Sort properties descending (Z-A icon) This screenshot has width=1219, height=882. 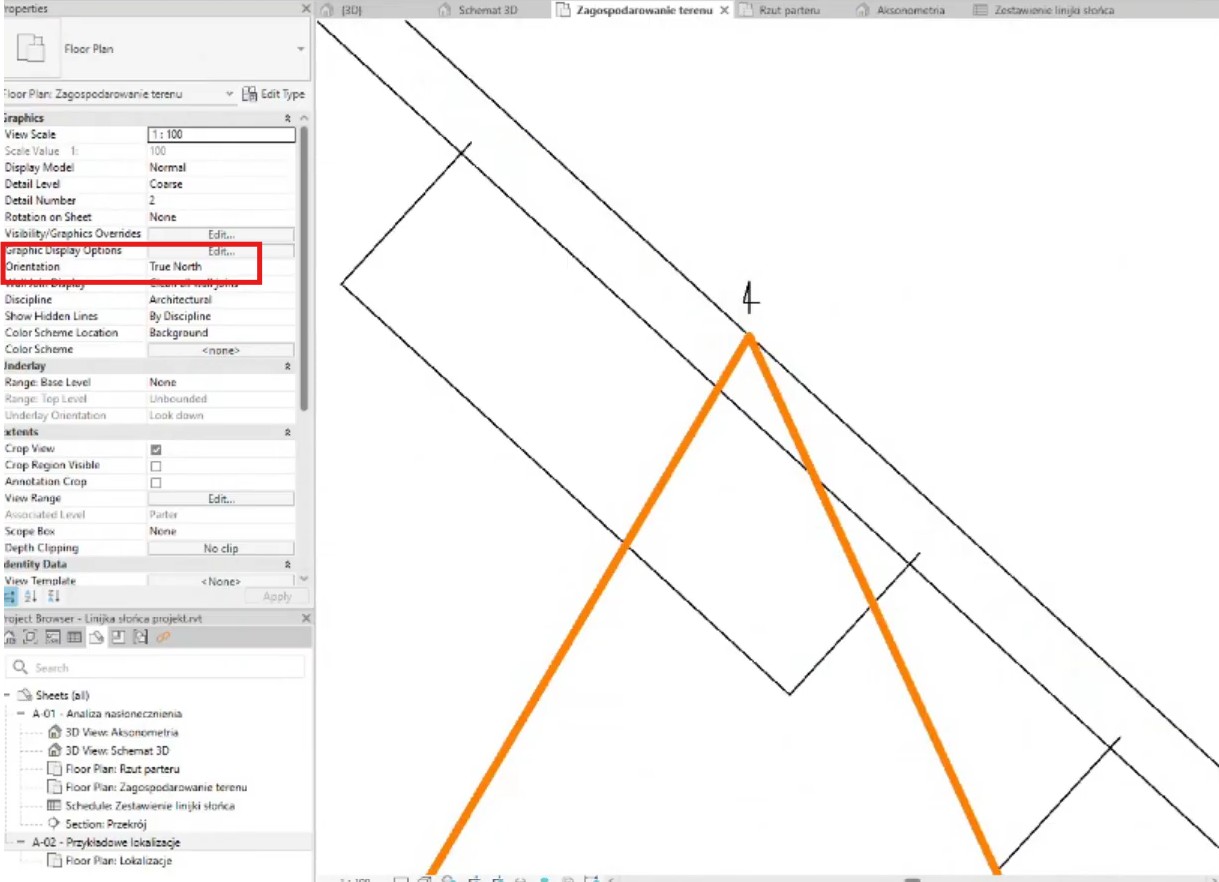(54, 596)
